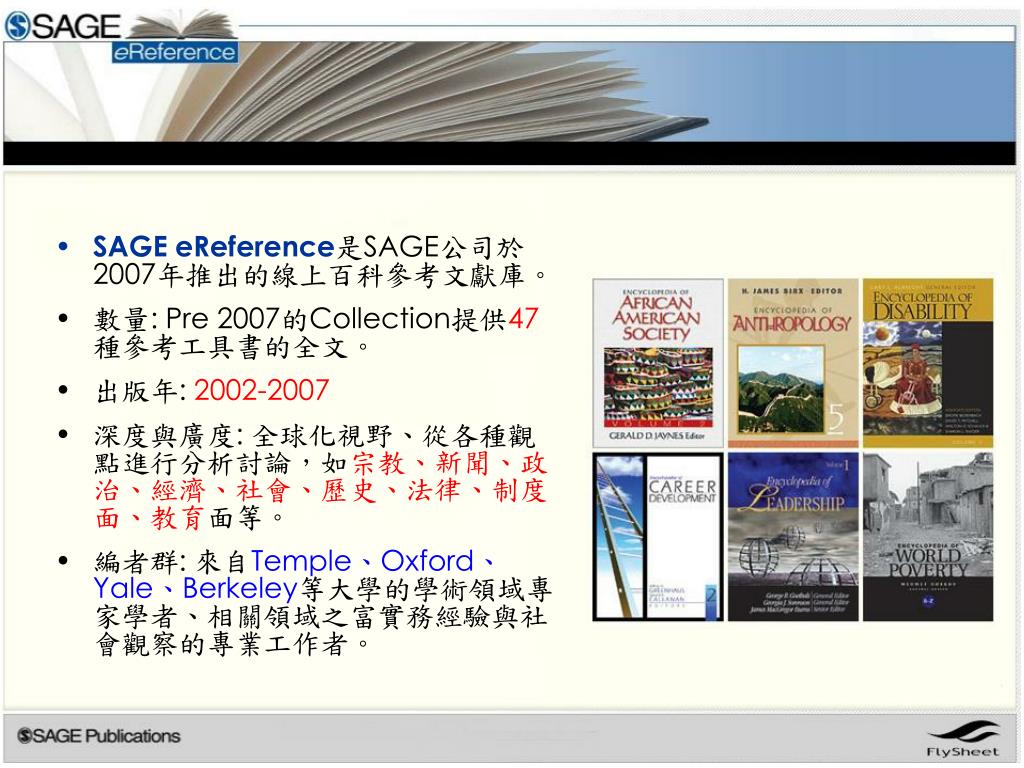Select the Career Development book cover
The image size is (1024, 768).
coord(658,536)
